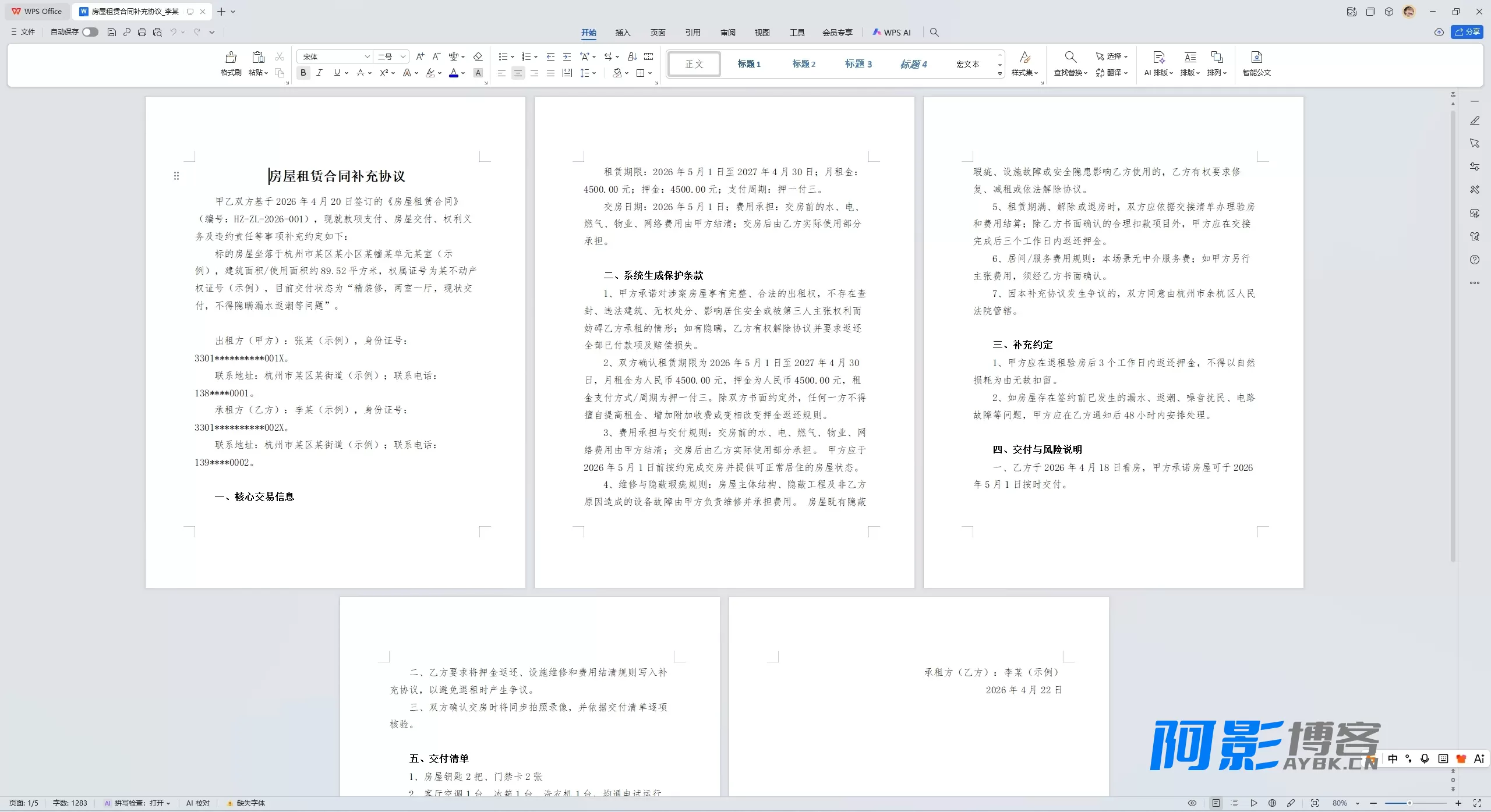The width and height of the screenshot is (1491, 812).
Task: Click the save icon in quick toolbar
Action: click(112, 32)
